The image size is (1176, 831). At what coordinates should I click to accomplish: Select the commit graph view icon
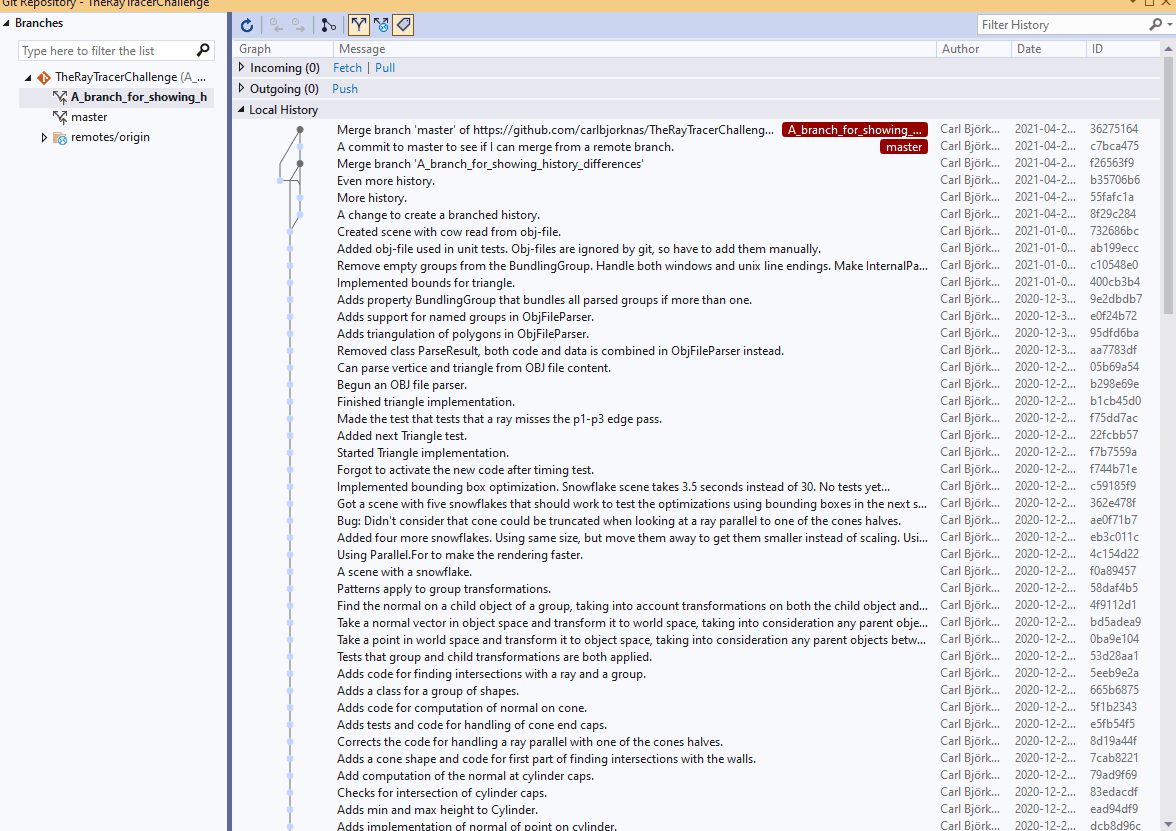tap(329, 25)
